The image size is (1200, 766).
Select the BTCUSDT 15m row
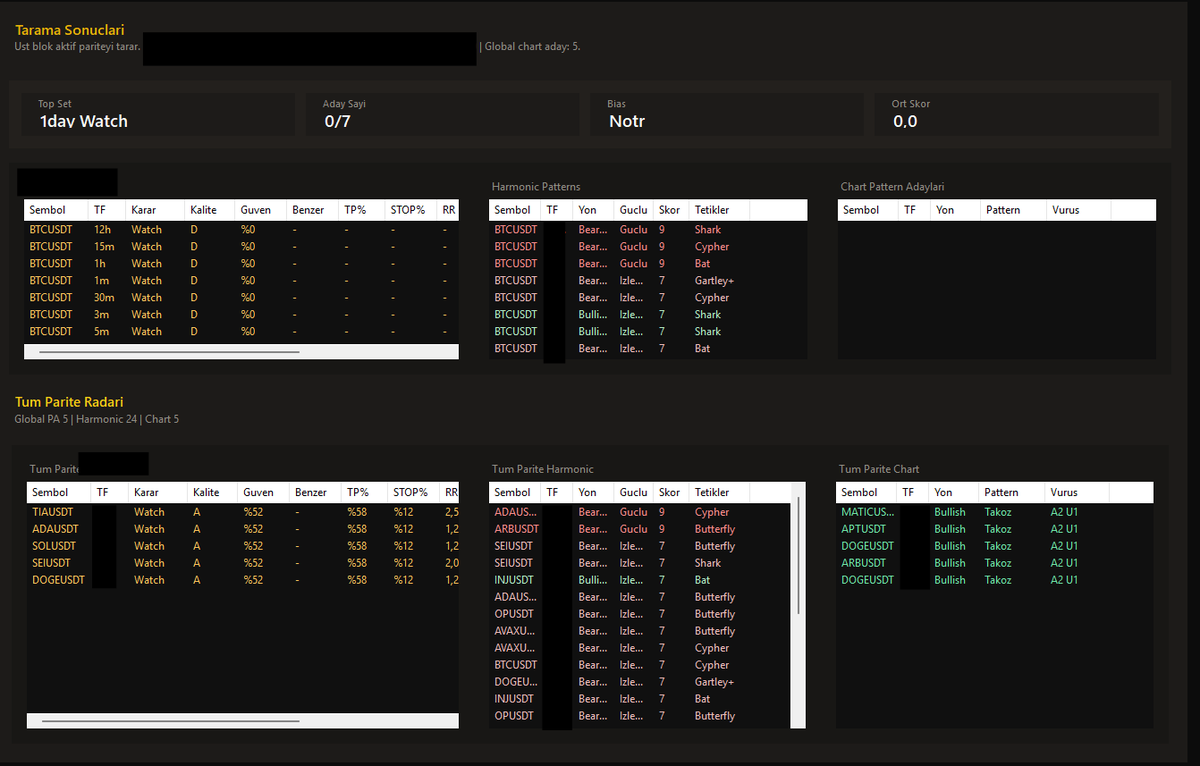(x=241, y=246)
